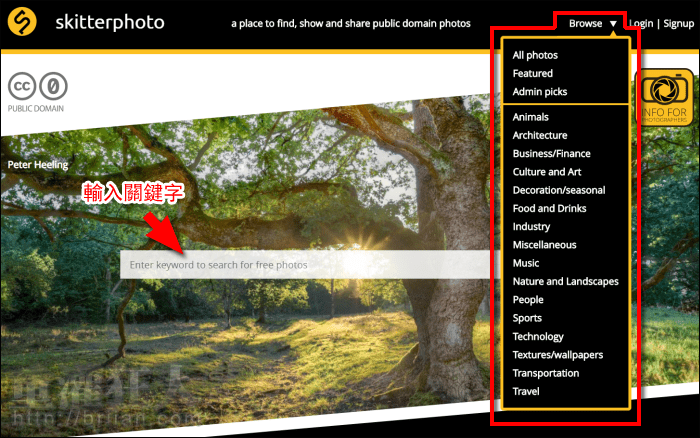700x438 pixels.
Task: Open the Travel category
Action: [x=525, y=391]
